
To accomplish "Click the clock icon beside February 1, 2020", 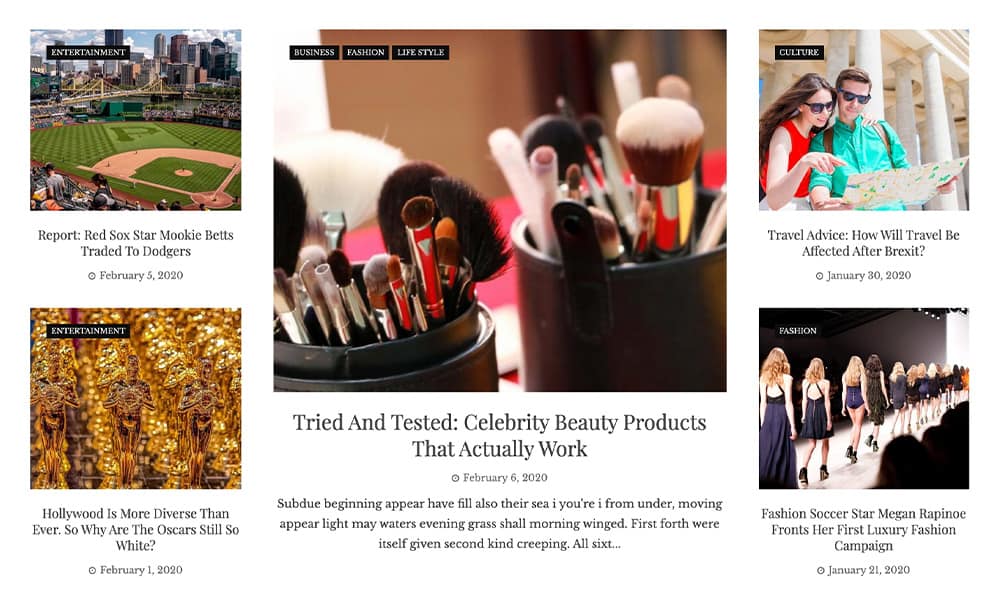I will coord(92,571).
